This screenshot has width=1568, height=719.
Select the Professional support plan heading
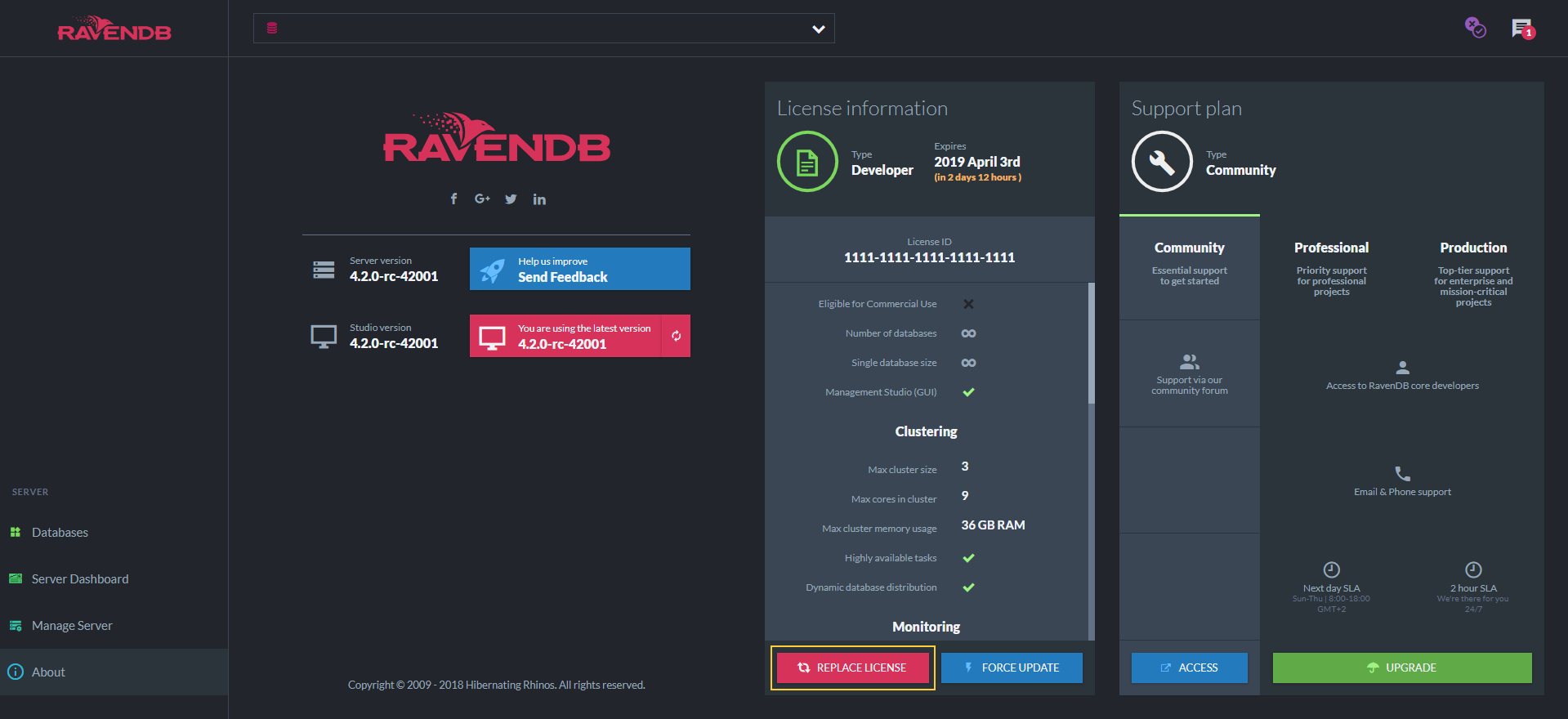click(1331, 248)
